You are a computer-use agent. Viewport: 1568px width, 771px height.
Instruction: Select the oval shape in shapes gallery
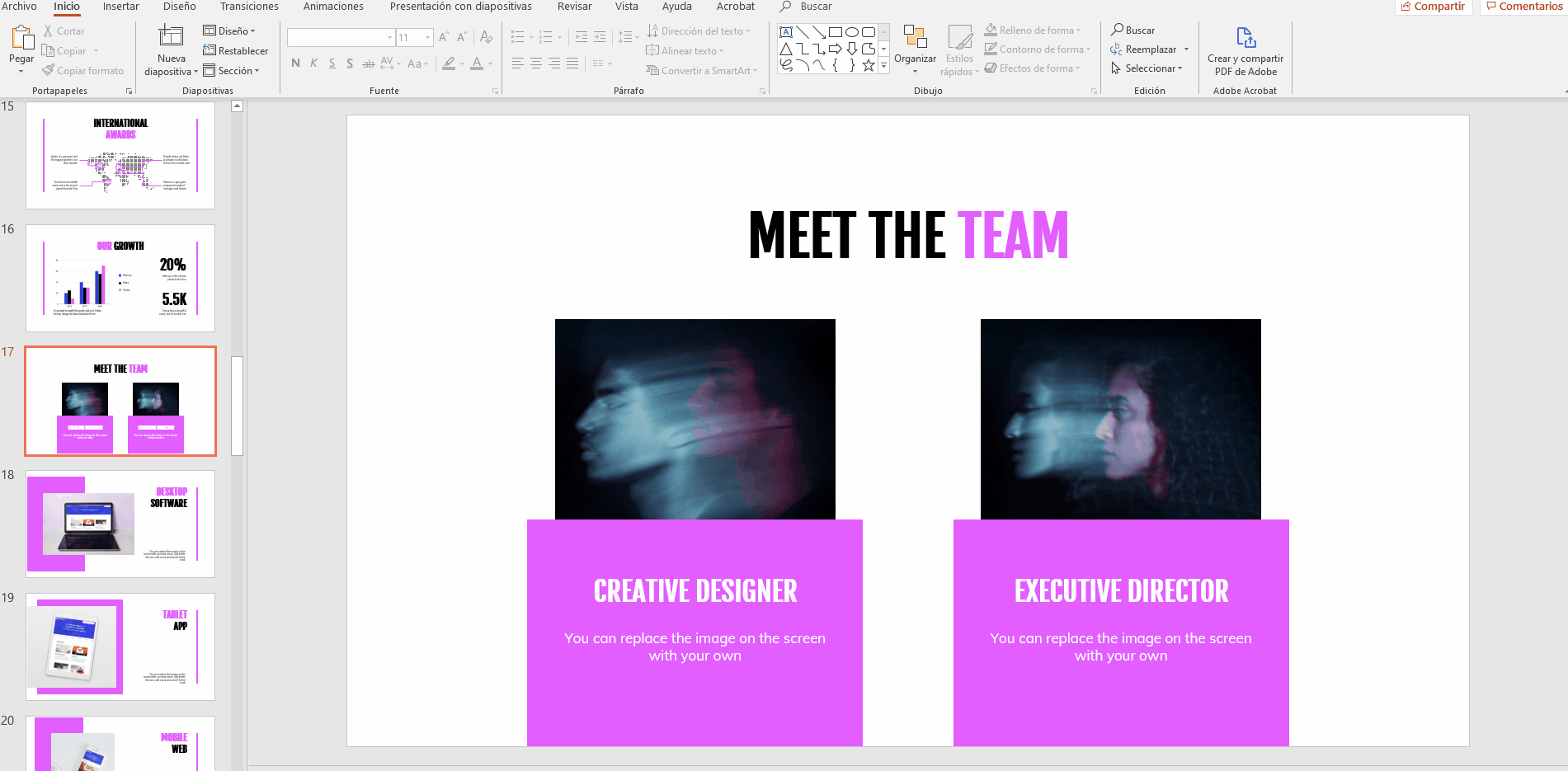click(852, 32)
